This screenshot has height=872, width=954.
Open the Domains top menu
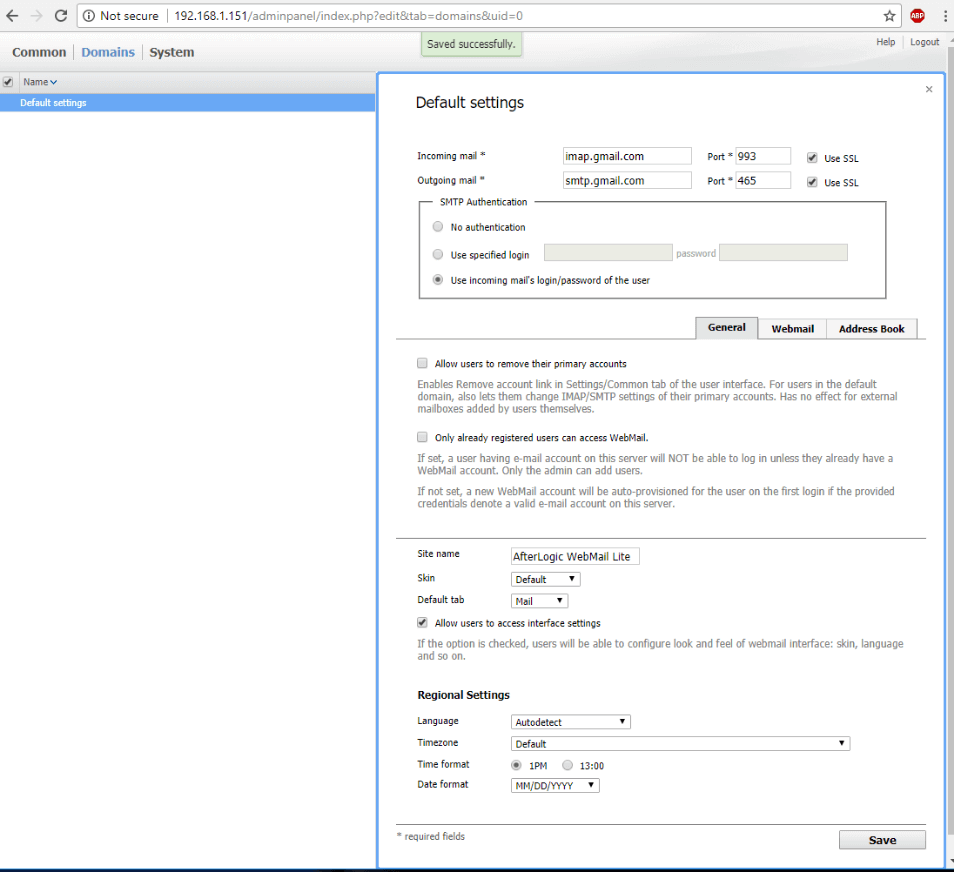(108, 52)
